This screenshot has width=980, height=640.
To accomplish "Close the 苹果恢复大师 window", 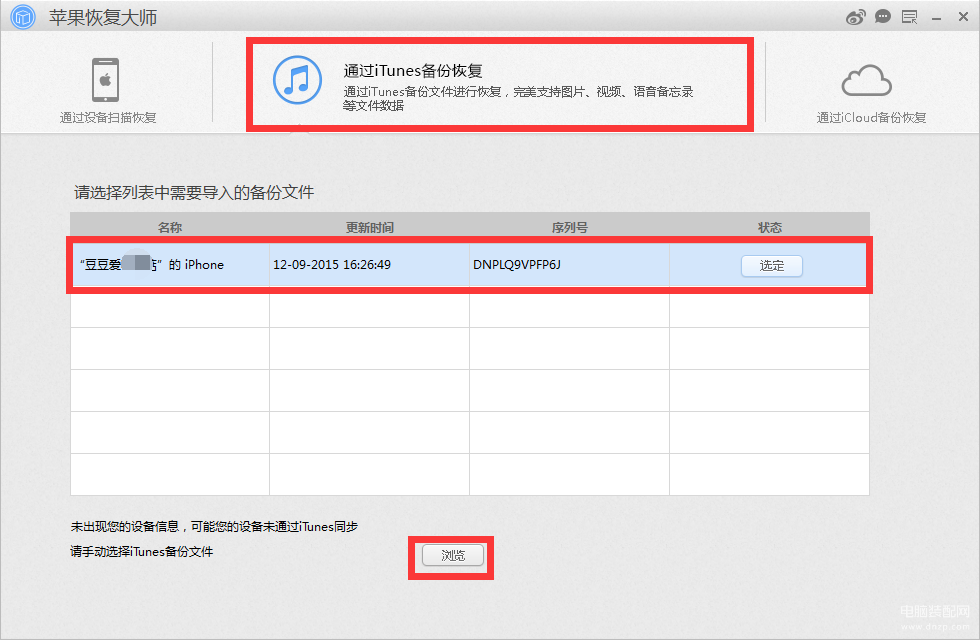I will (963, 17).
